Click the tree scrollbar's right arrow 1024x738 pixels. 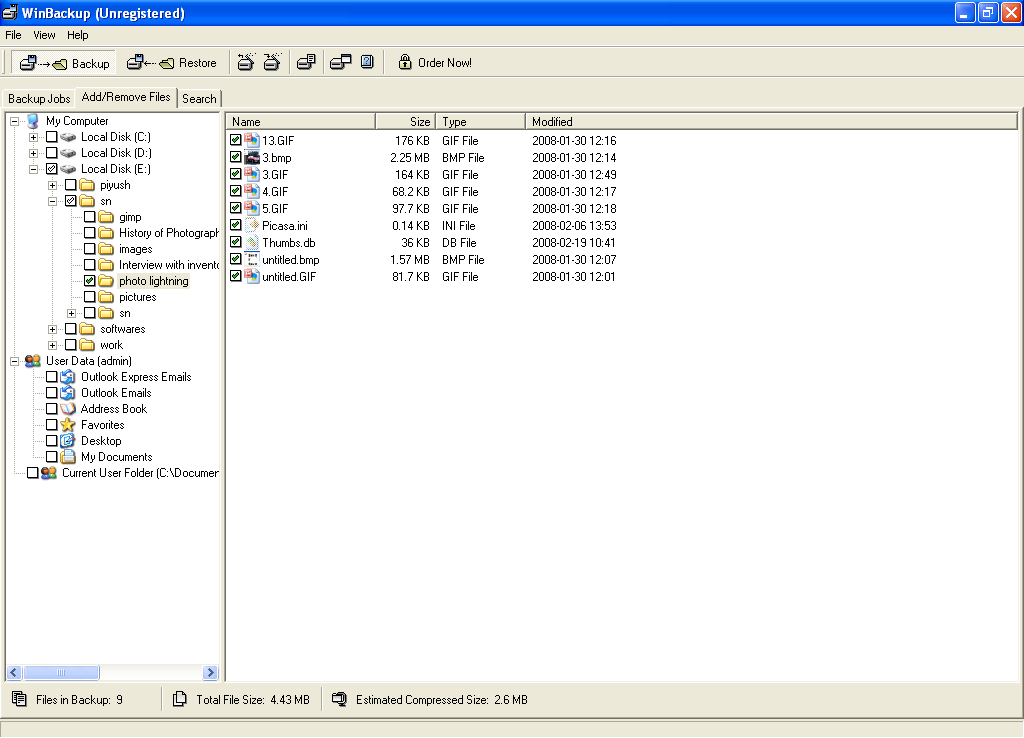(210, 672)
